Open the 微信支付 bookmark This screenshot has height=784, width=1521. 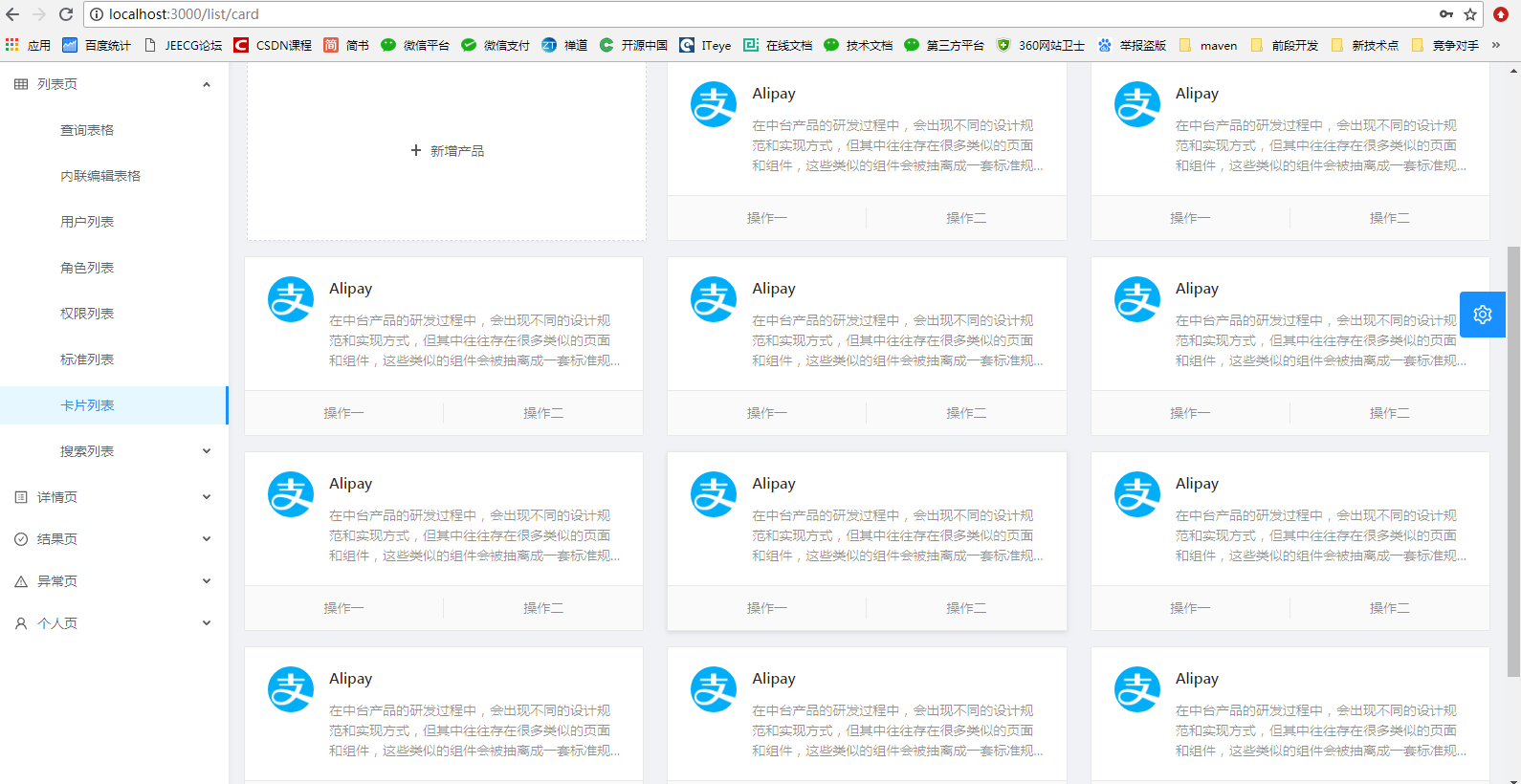[496, 45]
